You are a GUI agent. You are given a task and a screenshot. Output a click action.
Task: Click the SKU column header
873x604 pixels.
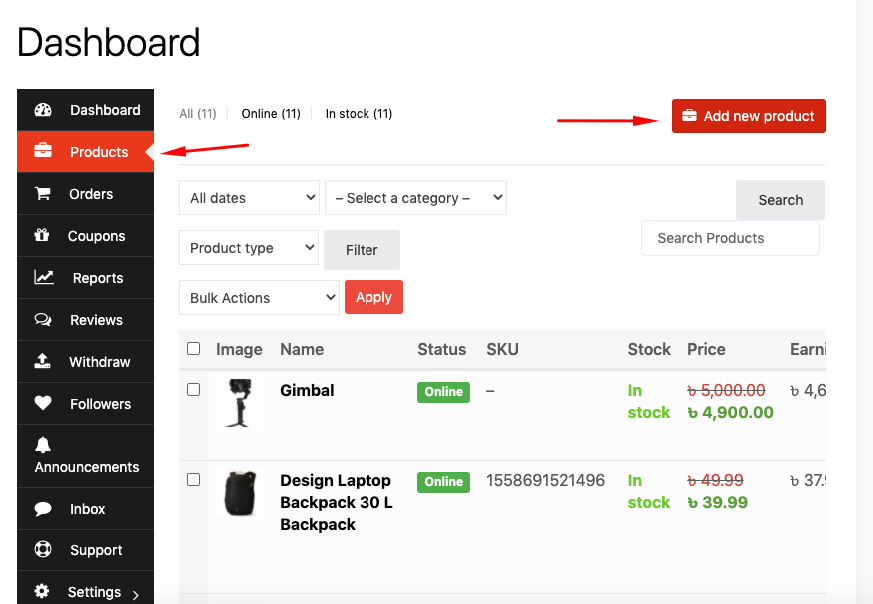502,349
